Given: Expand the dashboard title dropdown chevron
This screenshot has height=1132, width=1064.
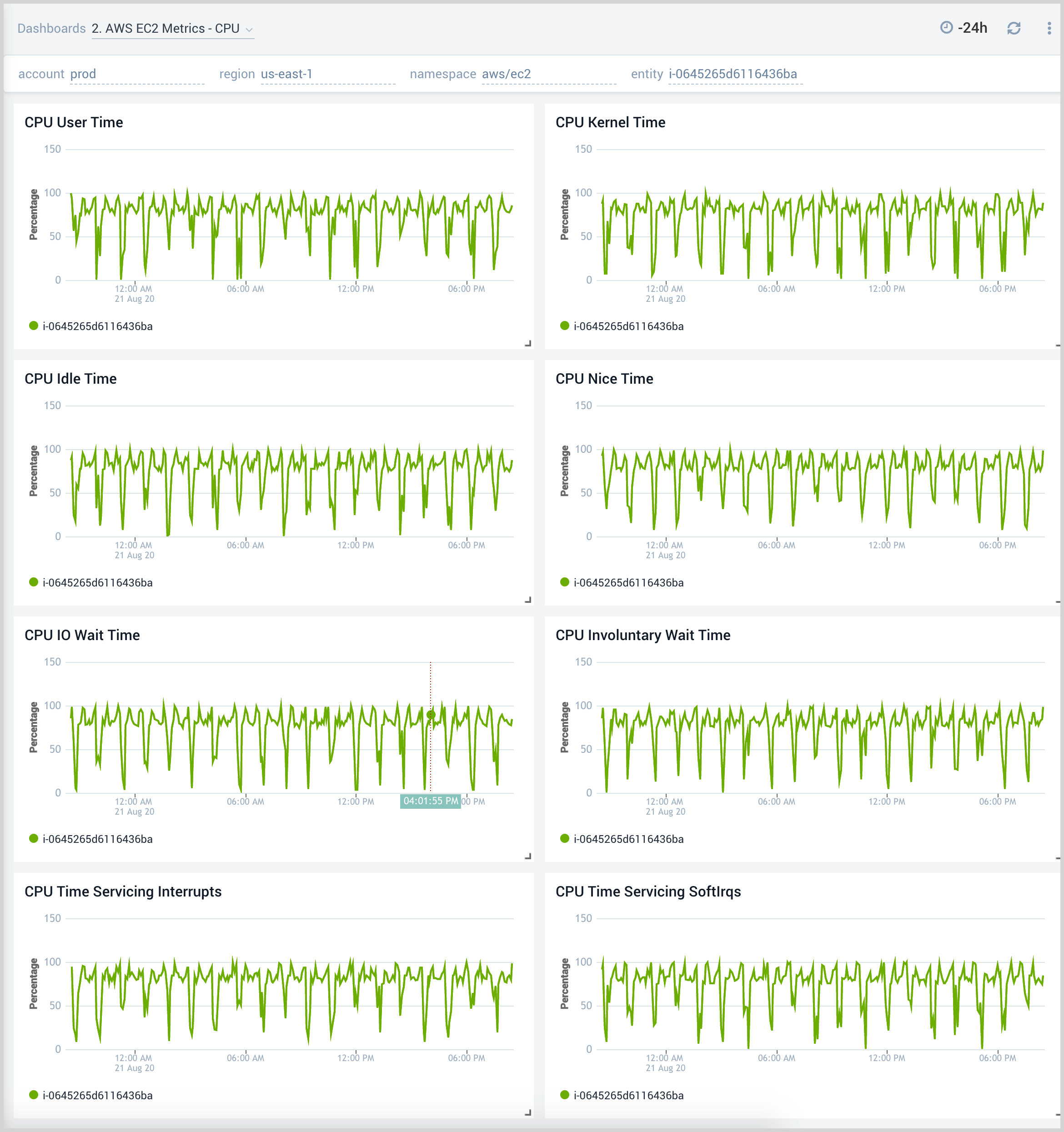Looking at the screenshot, I should pyautogui.click(x=250, y=29).
